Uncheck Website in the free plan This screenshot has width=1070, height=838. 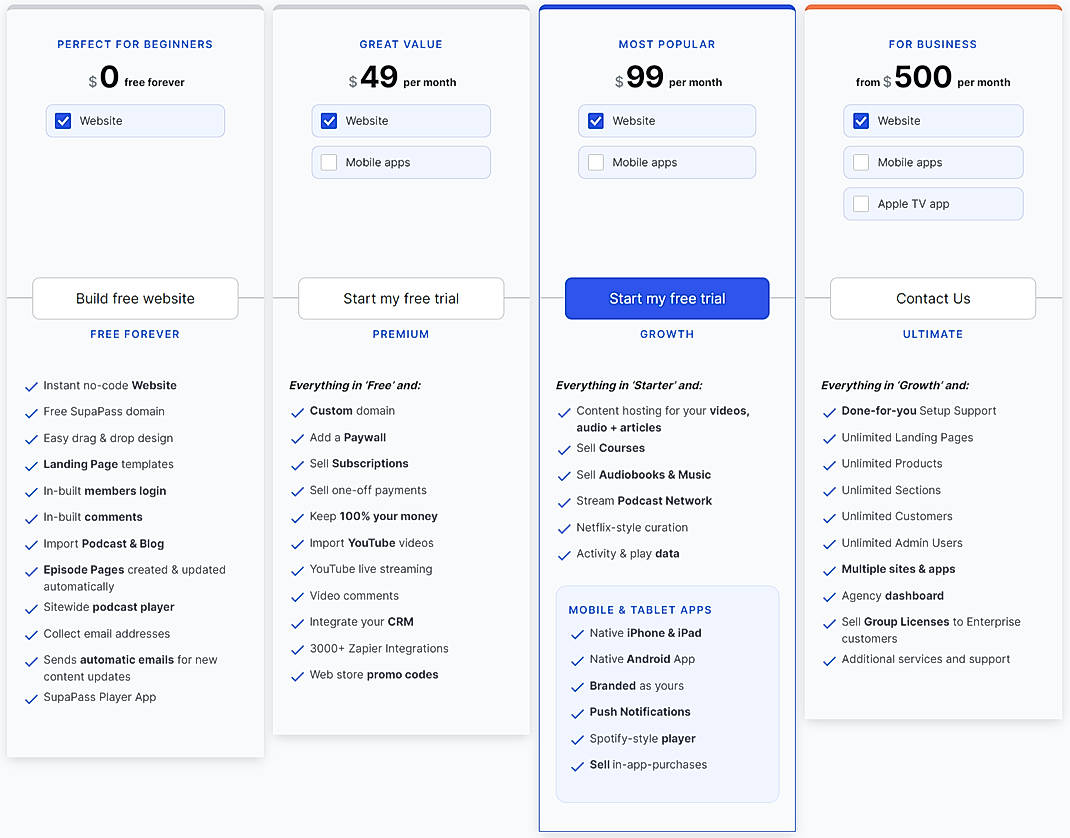[63, 120]
